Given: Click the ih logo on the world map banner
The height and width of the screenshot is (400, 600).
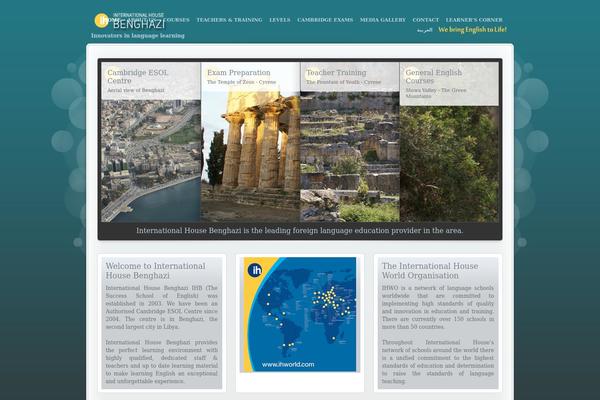Looking at the screenshot, I should click(x=255, y=270).
